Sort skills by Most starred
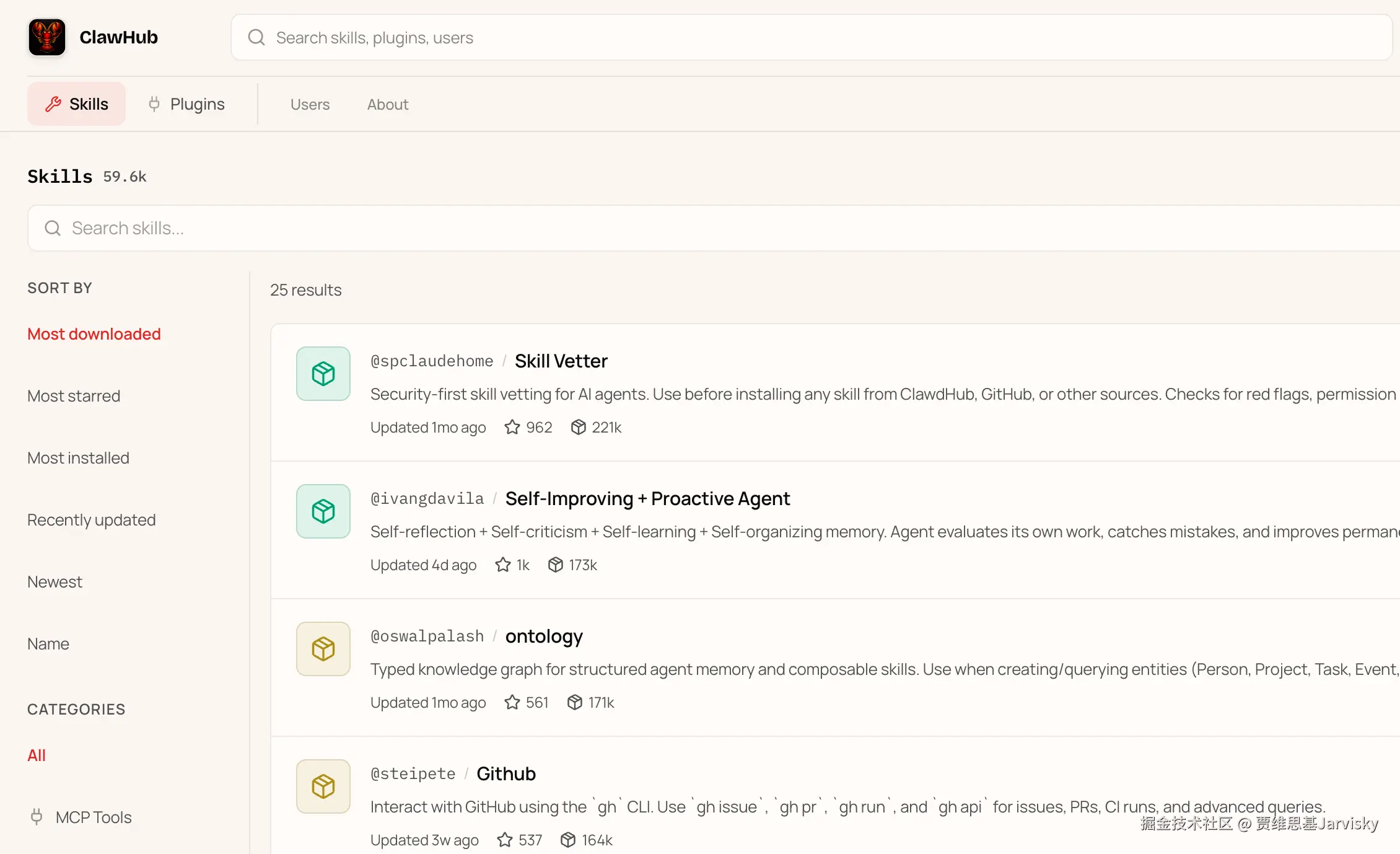Image resolution: width=1400 pixels, height=854 pixels. (x=74, y=396)
